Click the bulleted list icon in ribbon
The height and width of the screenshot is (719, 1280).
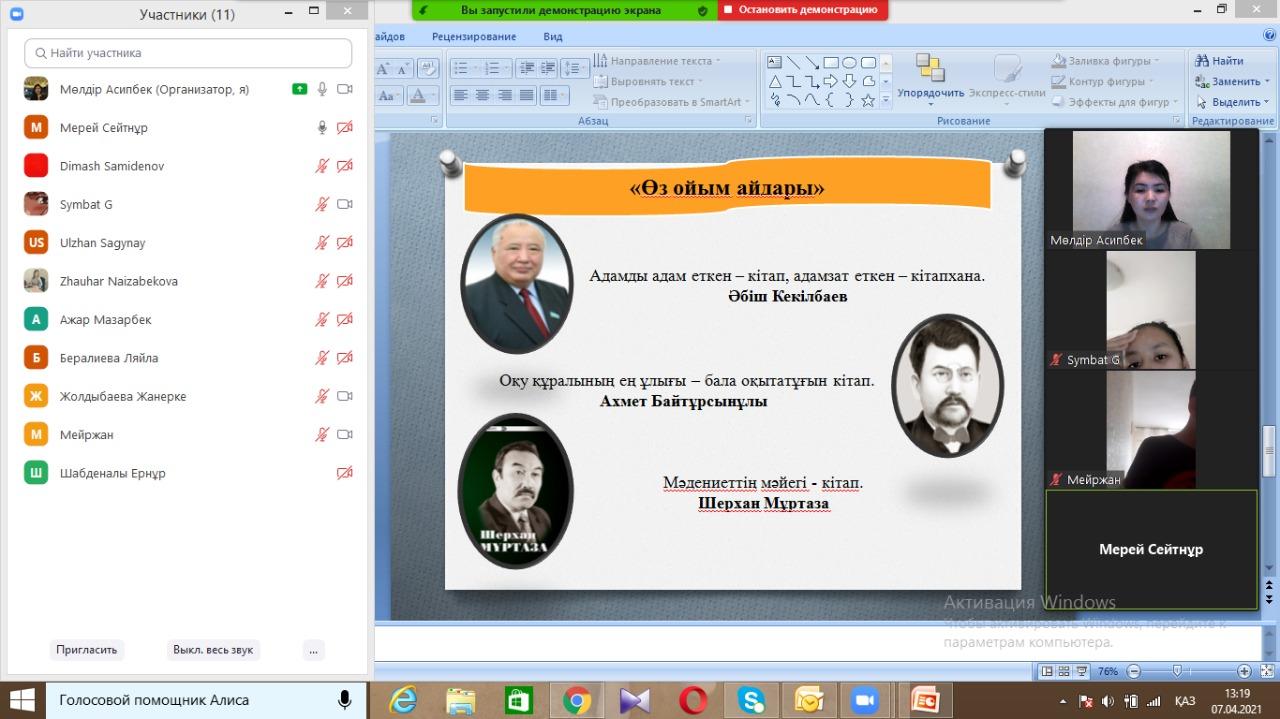[x=461, y=68]
